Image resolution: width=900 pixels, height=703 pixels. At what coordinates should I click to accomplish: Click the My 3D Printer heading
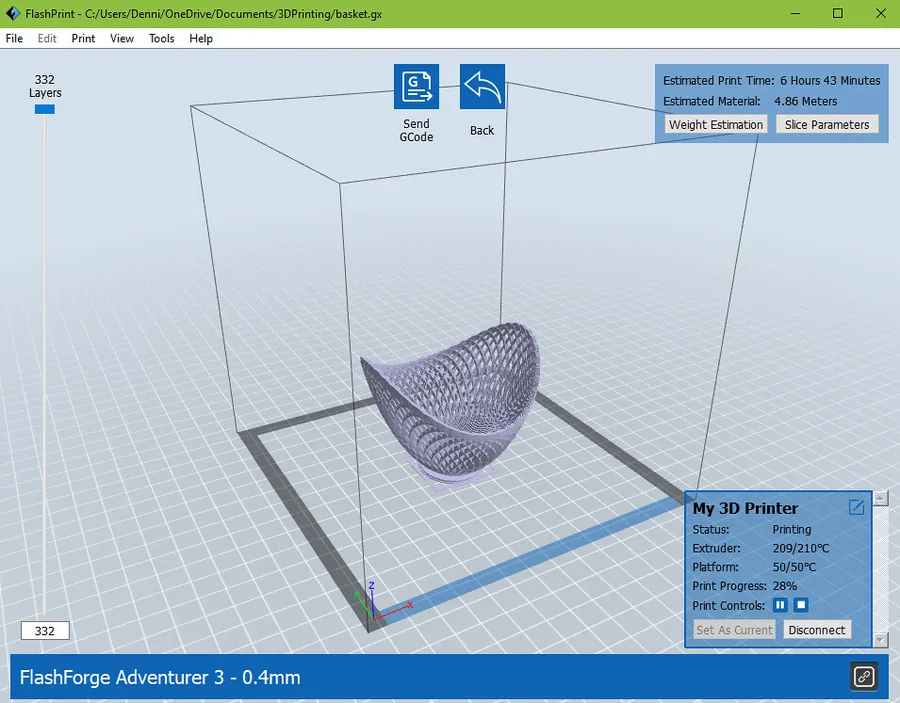[x=745, y=508]
